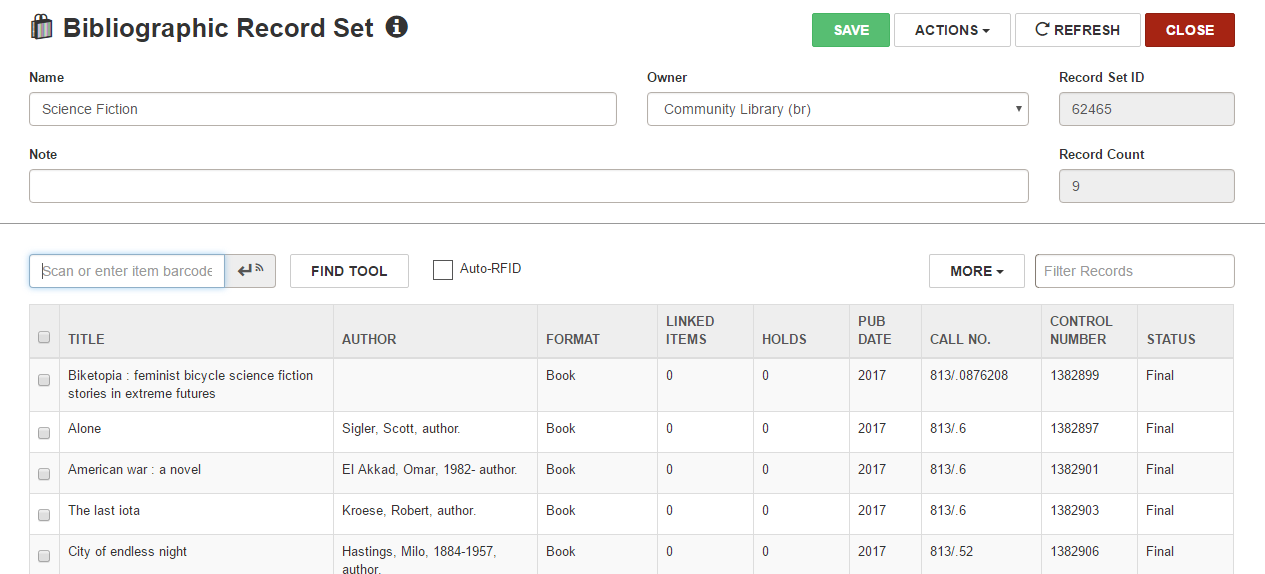This screenshot has width=1265, height=574.
Task: Click call number 813/.52
Action: [x=952, y=551]
